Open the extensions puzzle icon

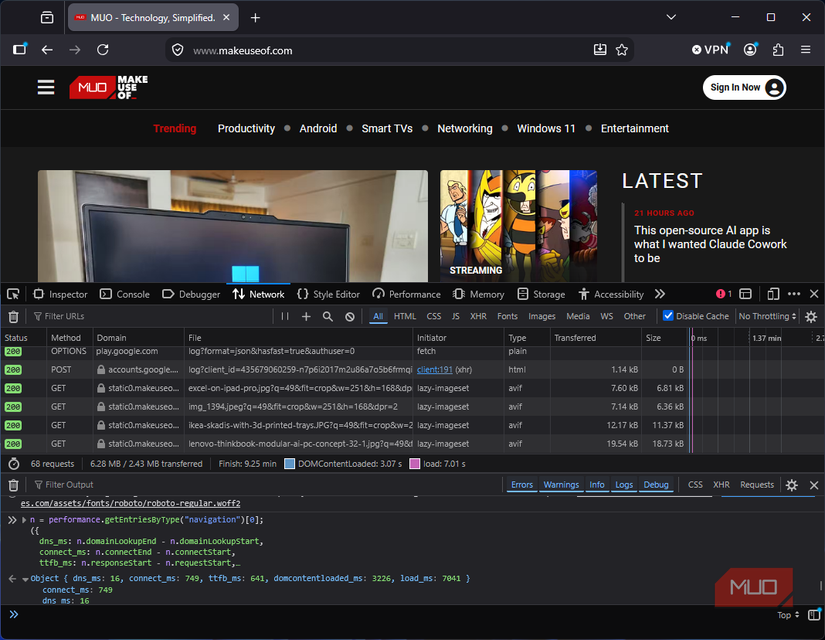coord(778,50)
